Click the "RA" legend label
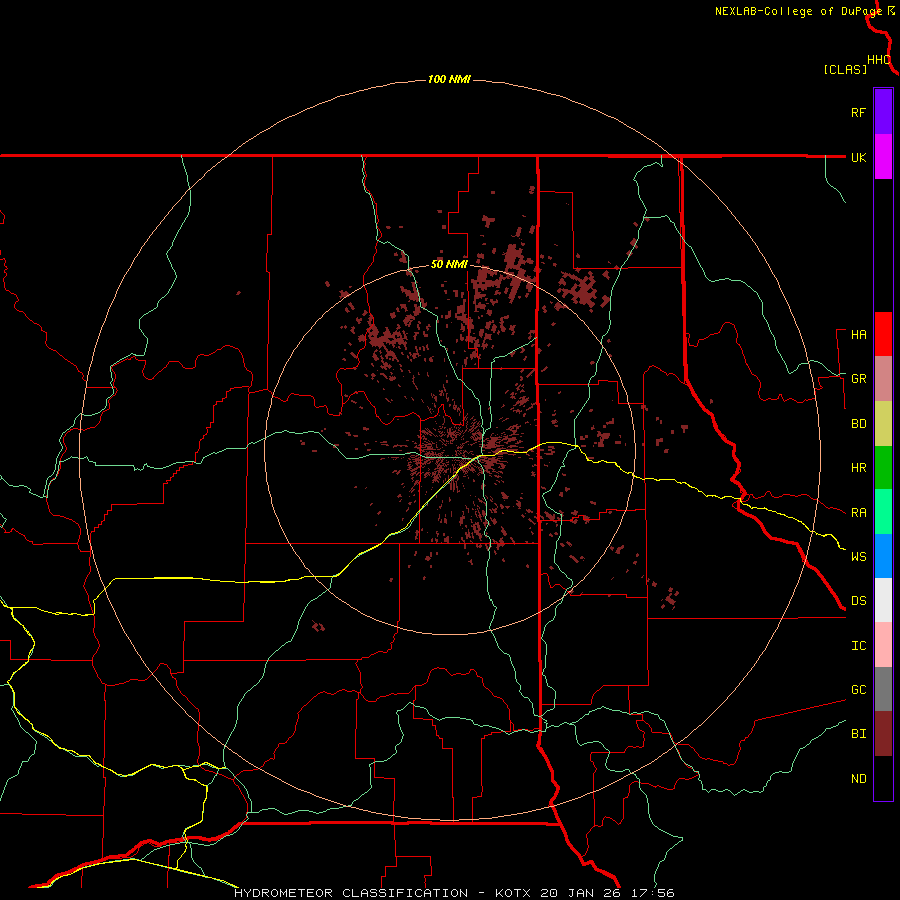Screen dimensions: 900x900 click(858, 513)
